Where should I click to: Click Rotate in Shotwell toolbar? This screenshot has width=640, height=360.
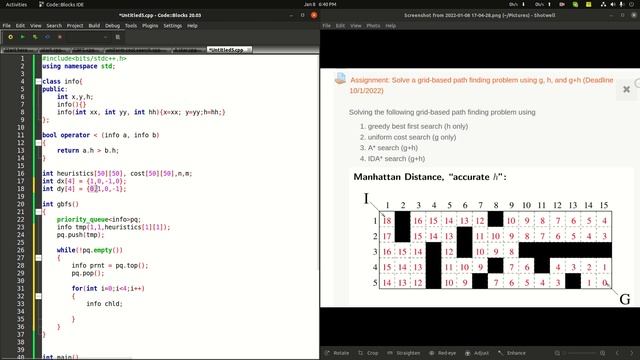(x=337, y=353)
